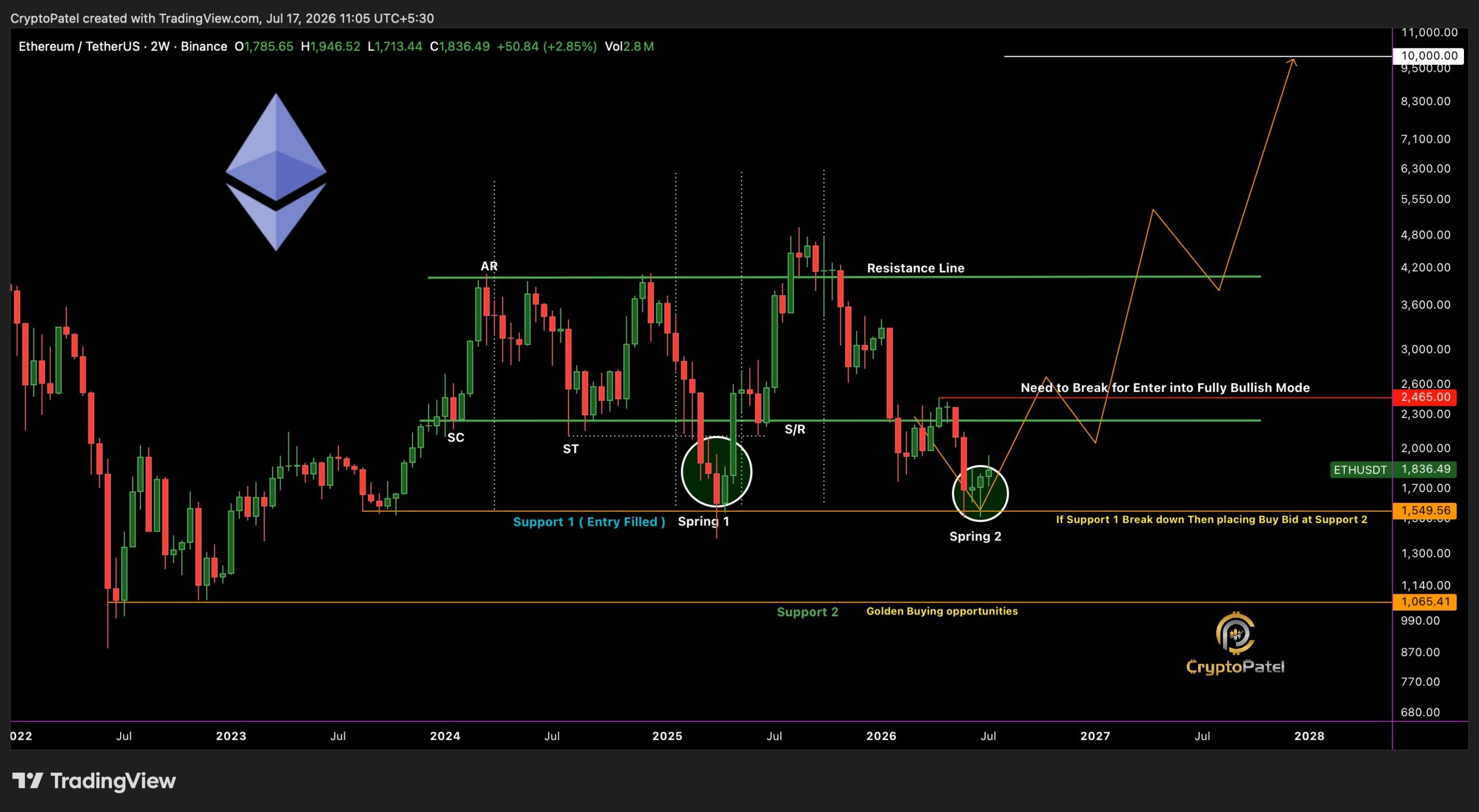Click the Vol 2.8 M readout
The width and height of the screenshot is (1479, 812).
[629, 46]
